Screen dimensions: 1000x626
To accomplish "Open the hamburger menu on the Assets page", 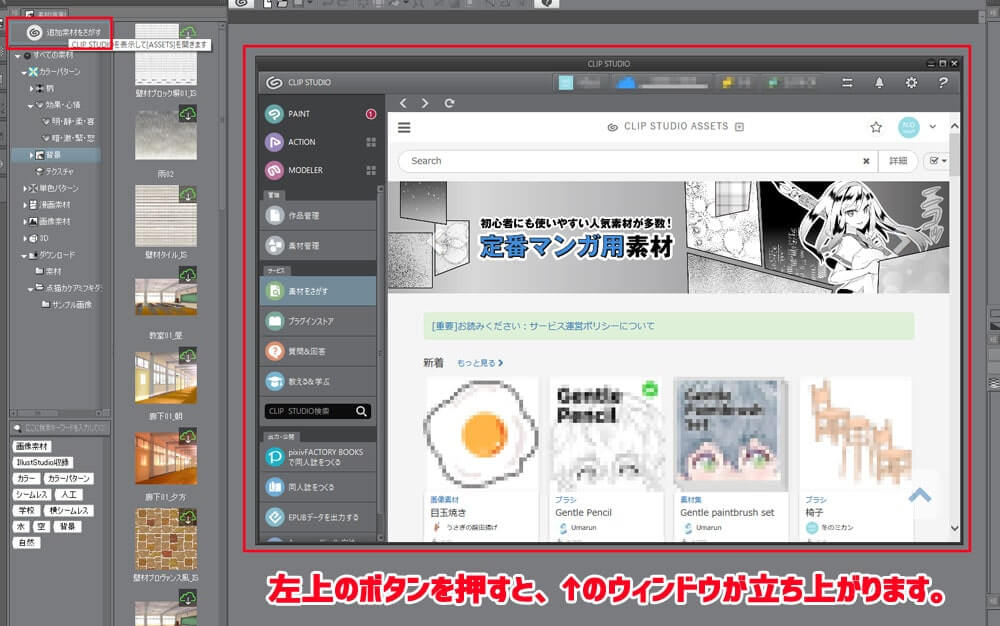I will click(404, 127).
